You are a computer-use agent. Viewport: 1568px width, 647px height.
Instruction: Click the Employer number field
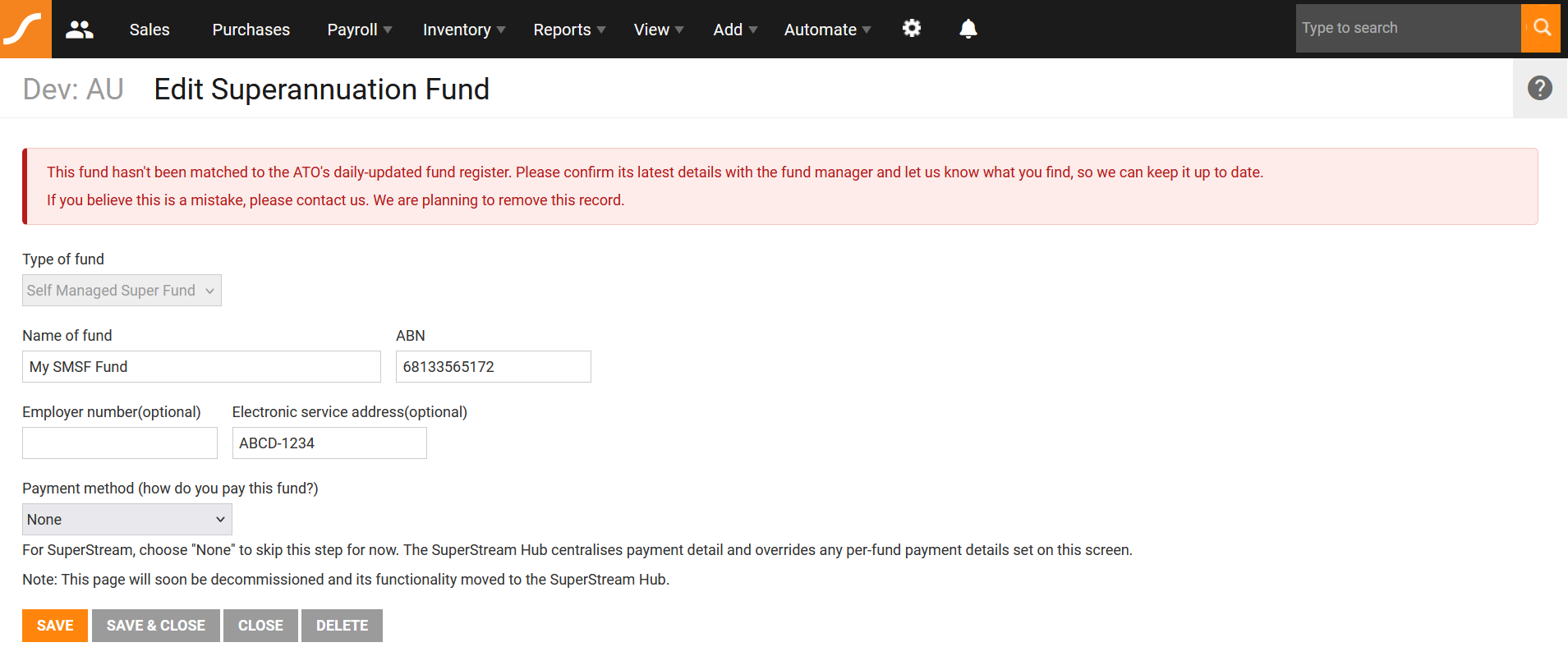pos(120,443)
